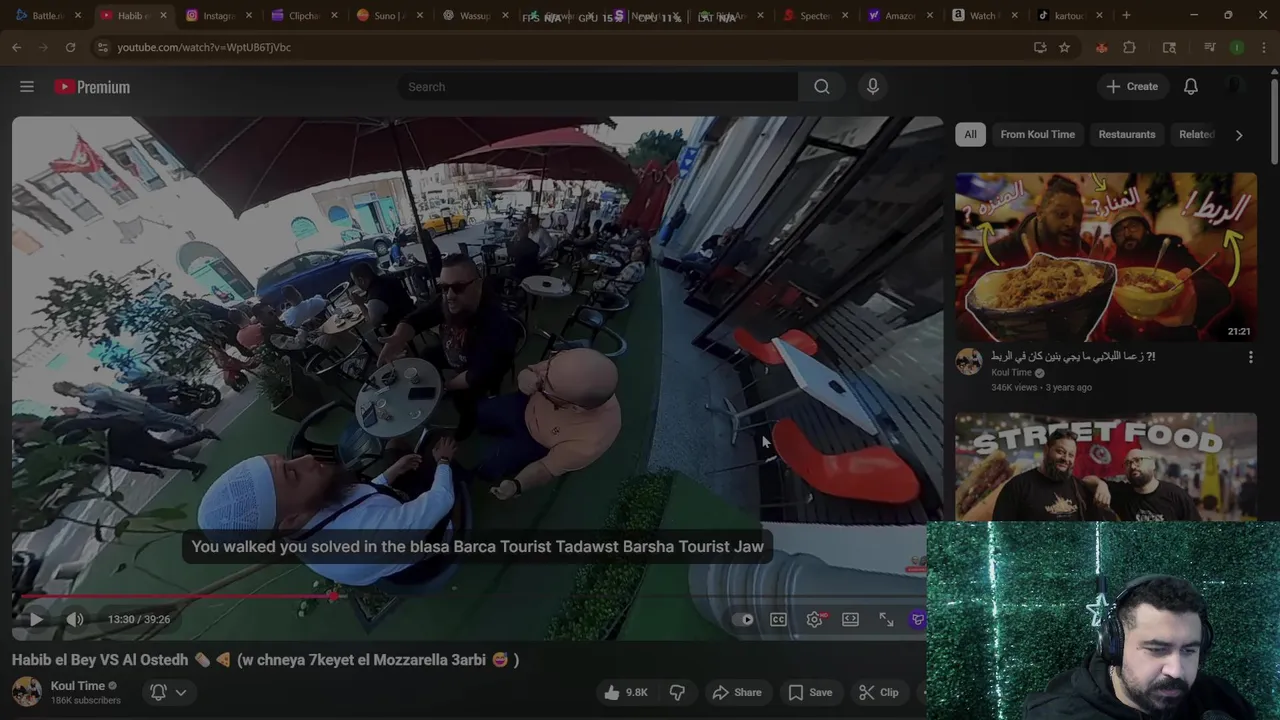
Task: Open options menu for first recommended video
Action: [1250, 357]
